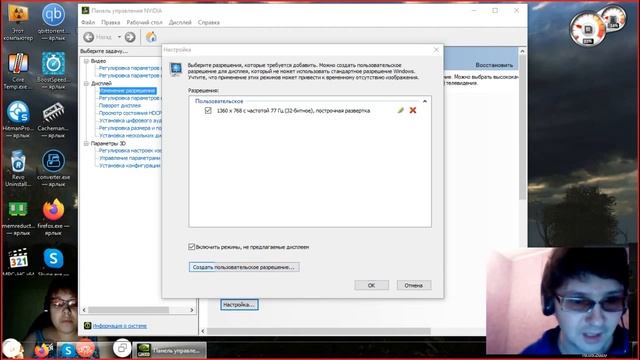Click the OK button in dialog

(x=371, y=285)
